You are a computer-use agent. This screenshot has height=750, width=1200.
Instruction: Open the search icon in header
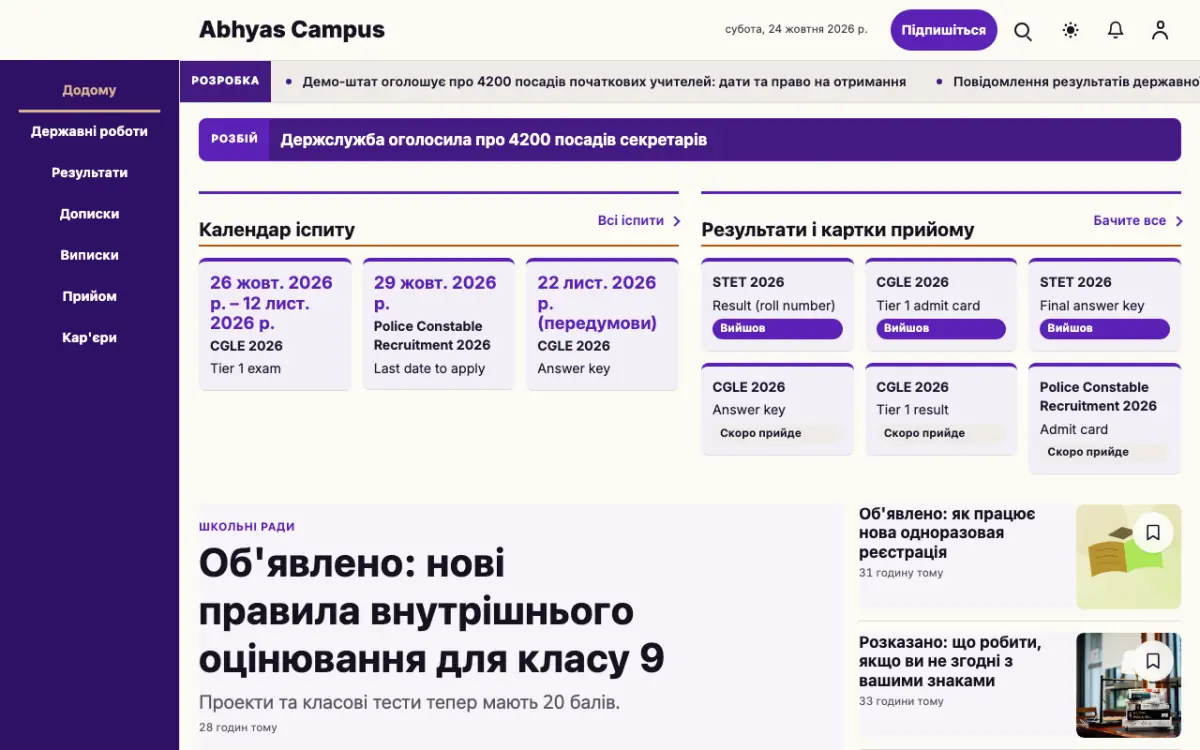[1023, 31]
